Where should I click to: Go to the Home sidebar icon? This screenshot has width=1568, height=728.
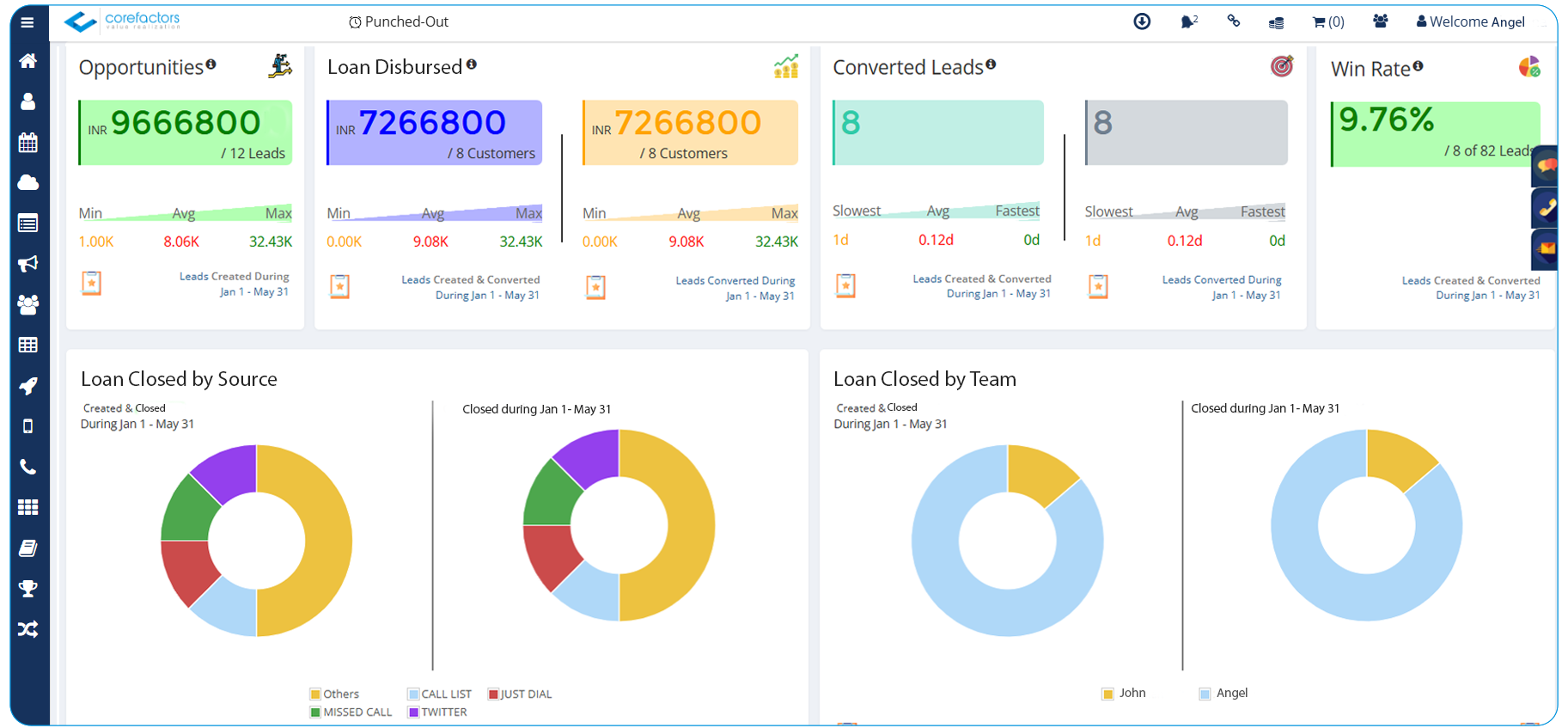(x=27, y=61)
